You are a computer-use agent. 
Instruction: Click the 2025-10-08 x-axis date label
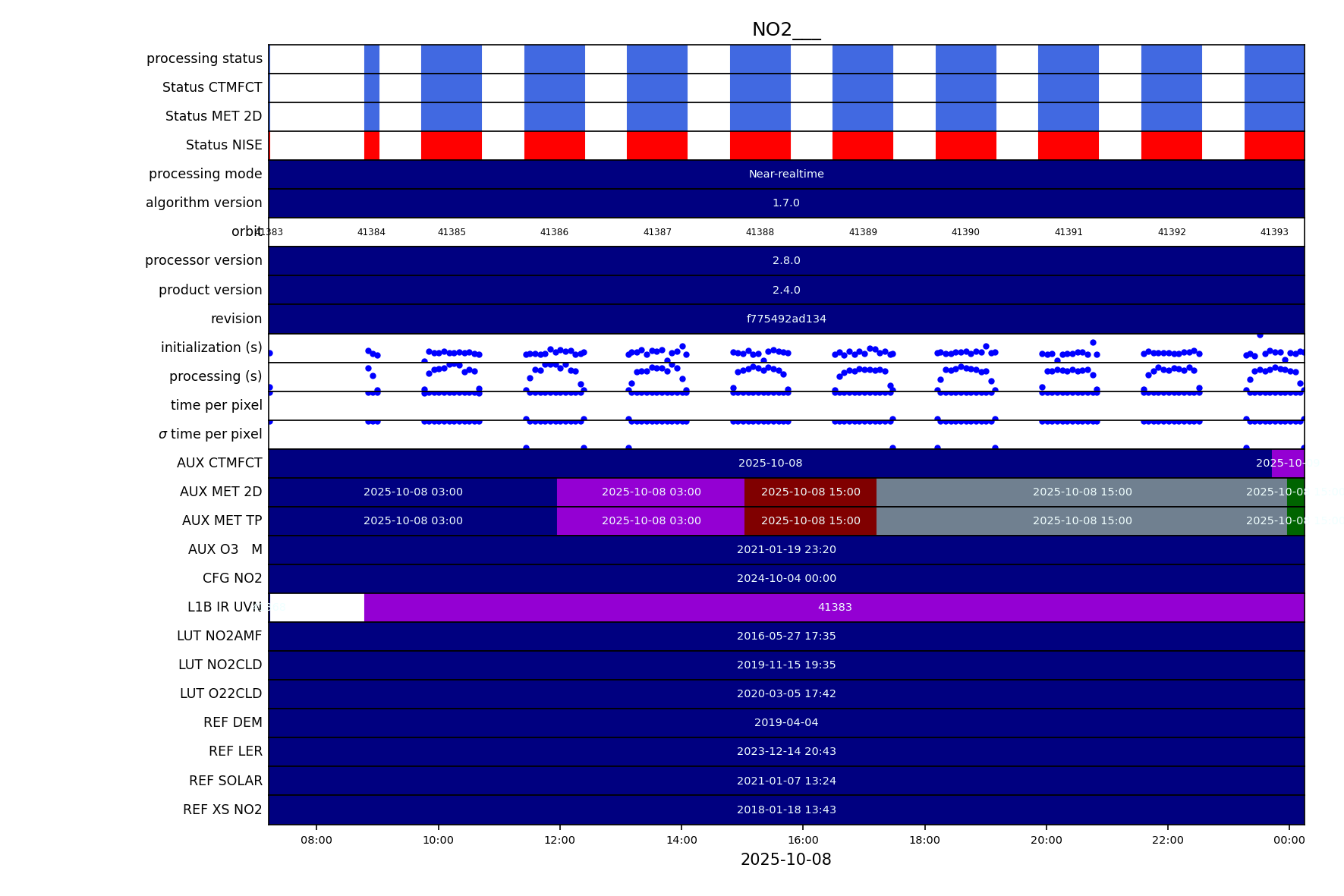point(785,860)
